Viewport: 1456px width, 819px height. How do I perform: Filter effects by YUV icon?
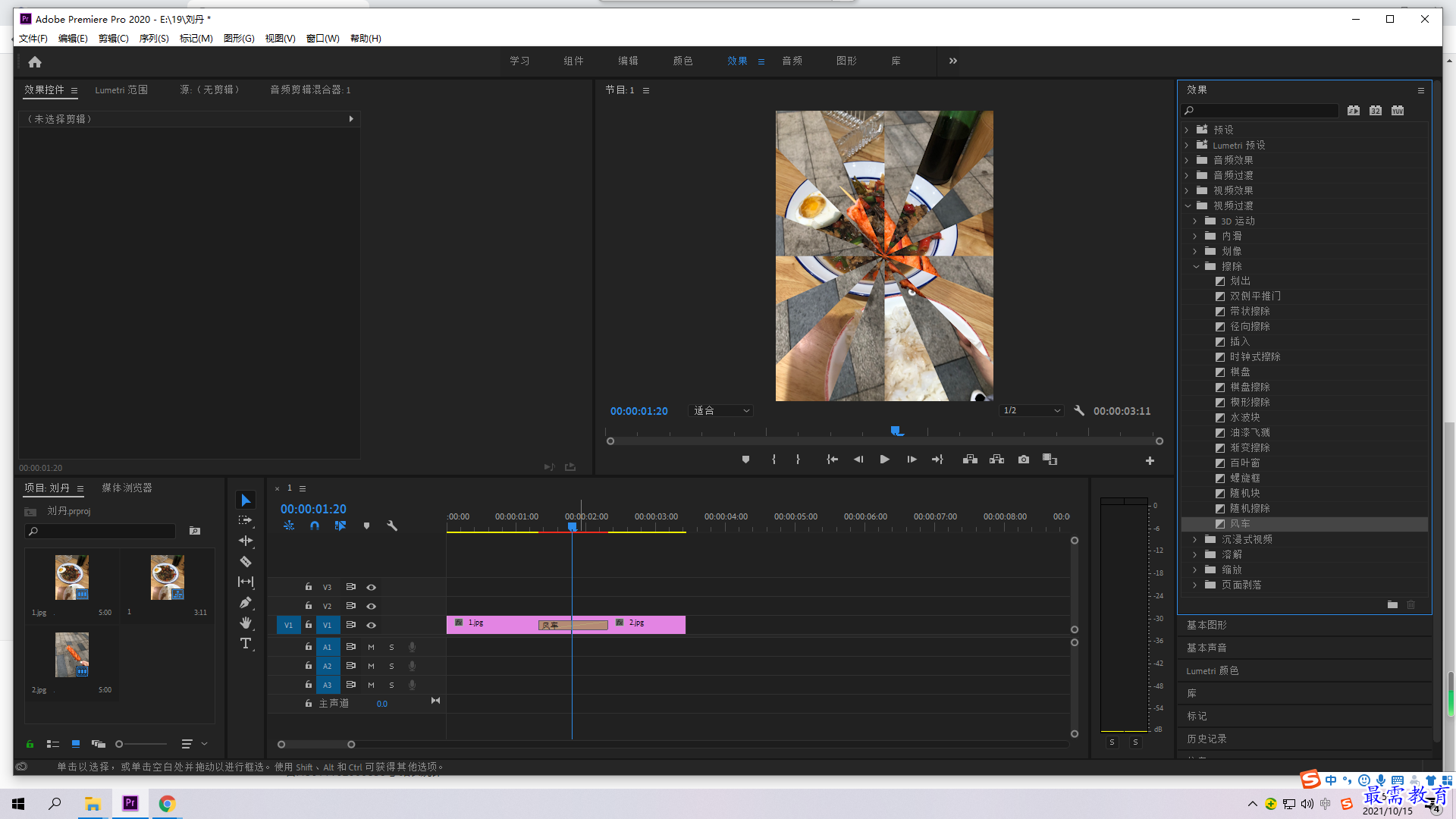tap(1398, 111)
